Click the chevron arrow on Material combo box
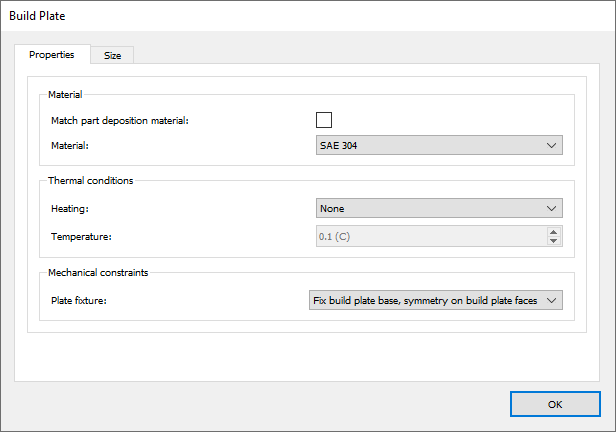 pyautogui.click(x=552, y=146)
